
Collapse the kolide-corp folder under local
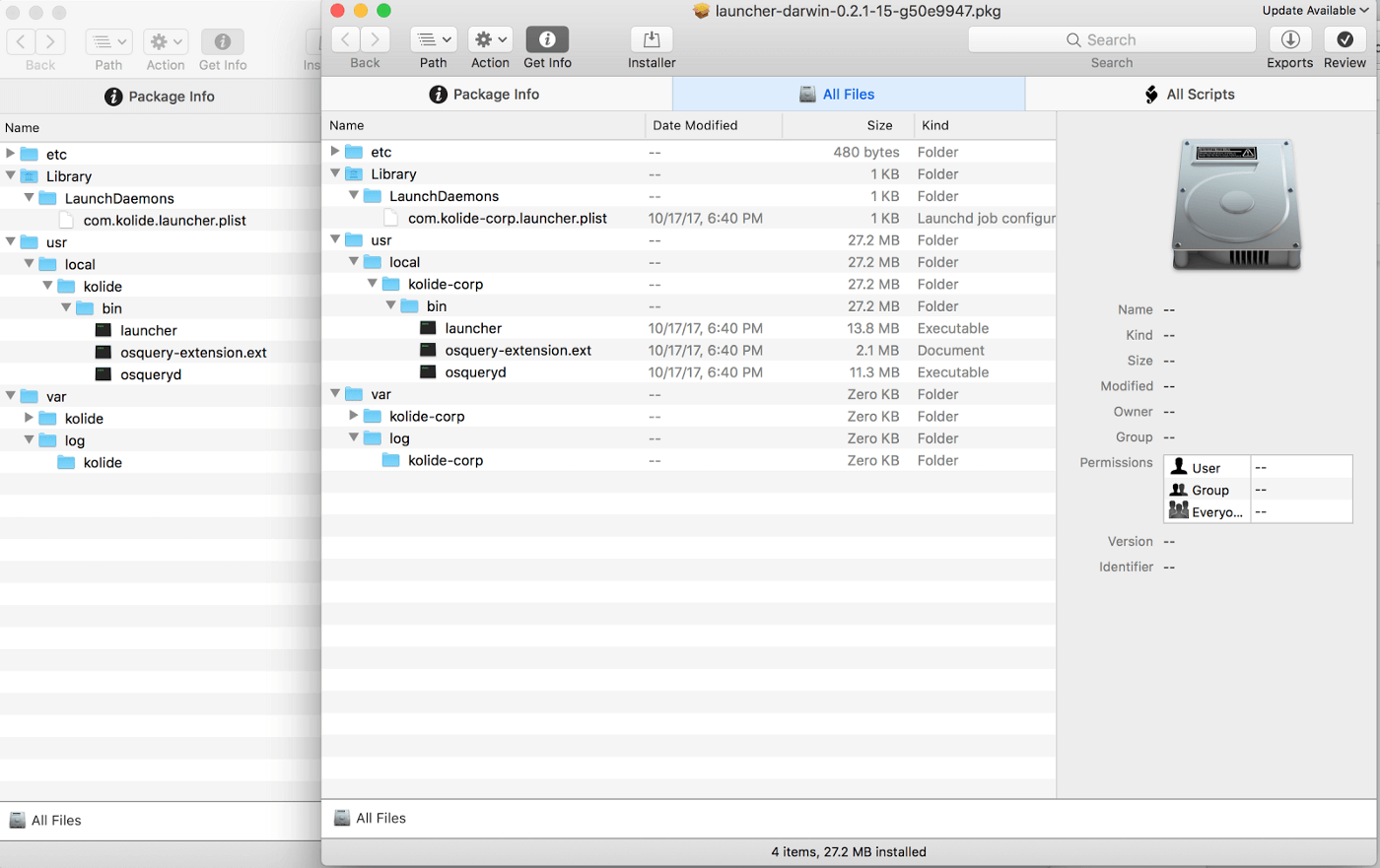[373, 284]
